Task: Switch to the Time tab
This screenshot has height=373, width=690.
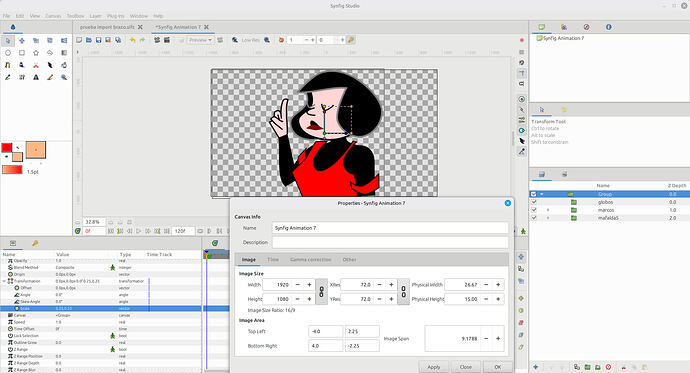Action: click(x=273, y=260)
